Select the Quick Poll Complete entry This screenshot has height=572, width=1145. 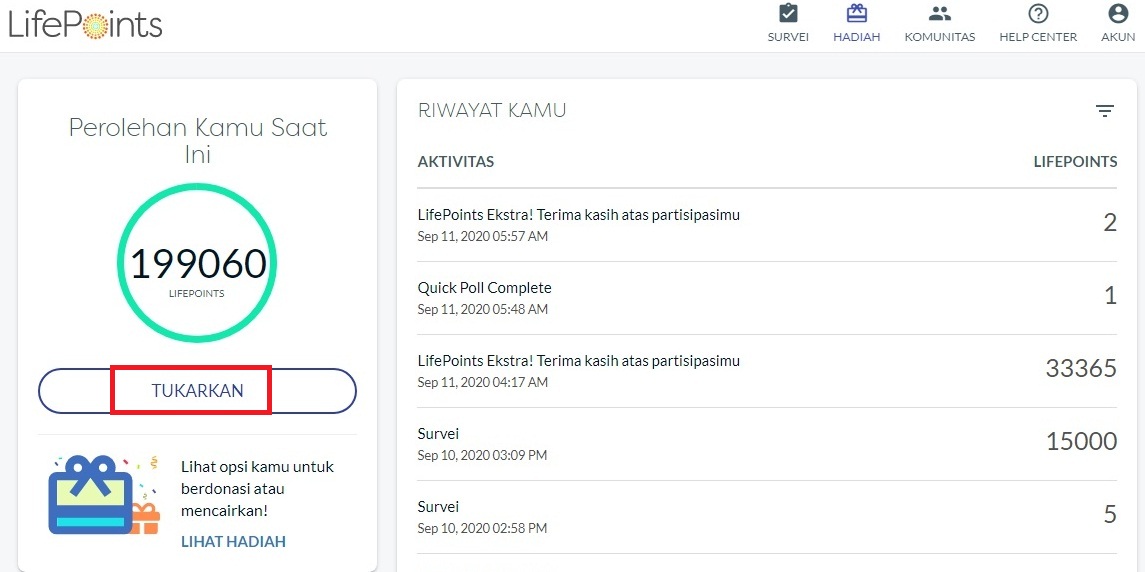pyautogui.click(x=767, y=298)
